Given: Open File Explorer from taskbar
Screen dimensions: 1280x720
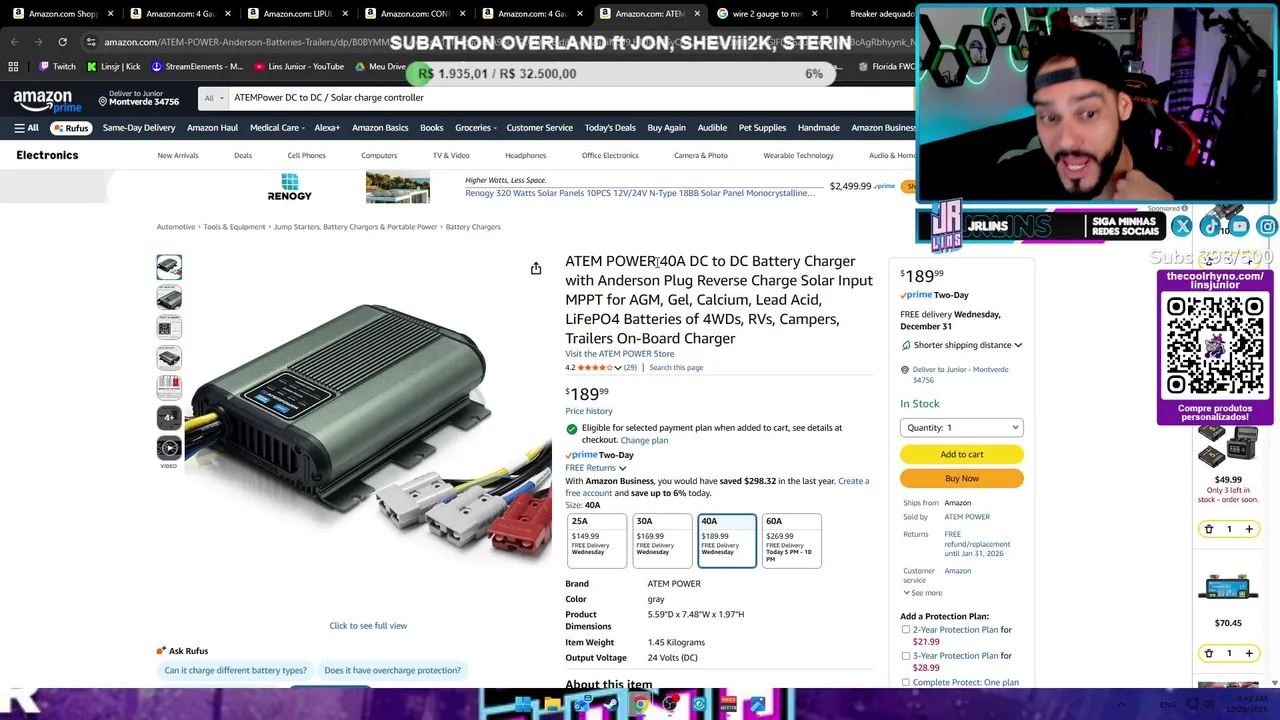Looking at the screenshot, I should (x=552, y=705).
